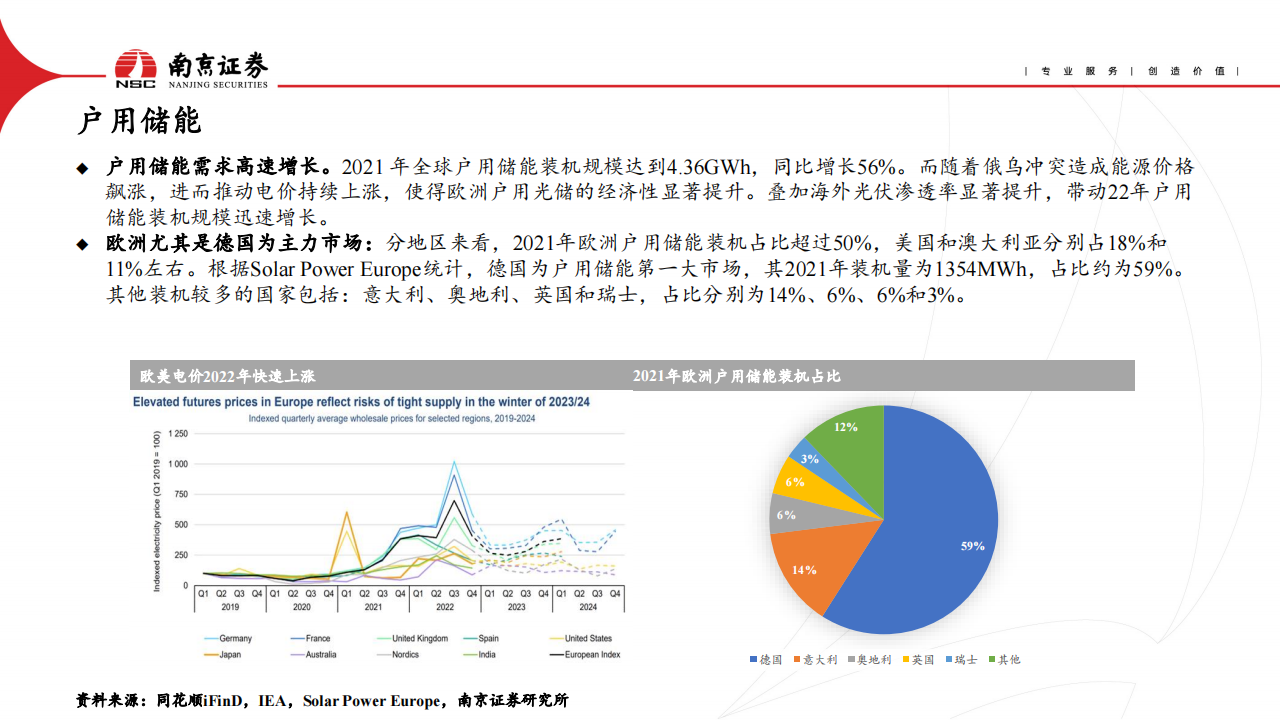Click the 欧美电价2022年快速上涨 chart header
Viewport: 1280px width, 720px height.
[x=228, y=376]
